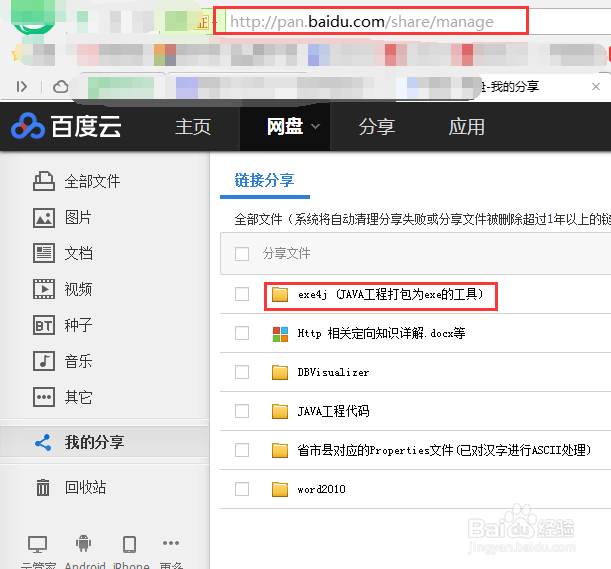611x569 pixels.
Task: Switch to the 链接分享 tab
Action: [265, 180]
